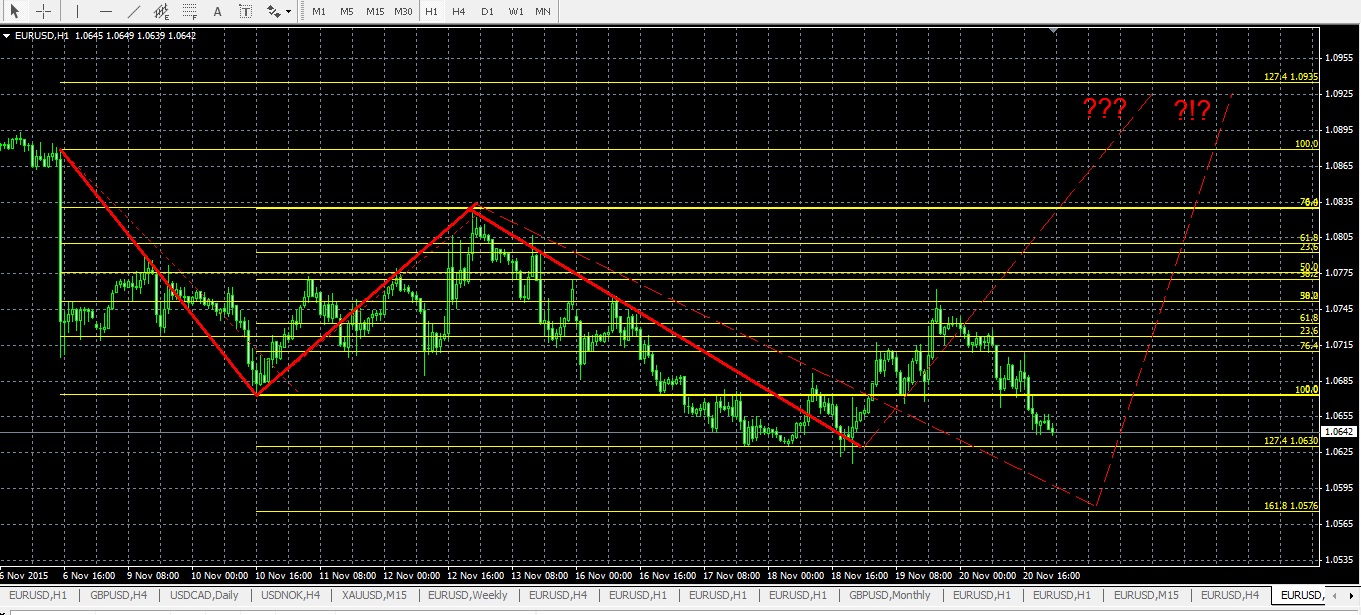1361x615 pixels.
Task: Choose the Text Label (T) tool
Action: click(246, 11)
